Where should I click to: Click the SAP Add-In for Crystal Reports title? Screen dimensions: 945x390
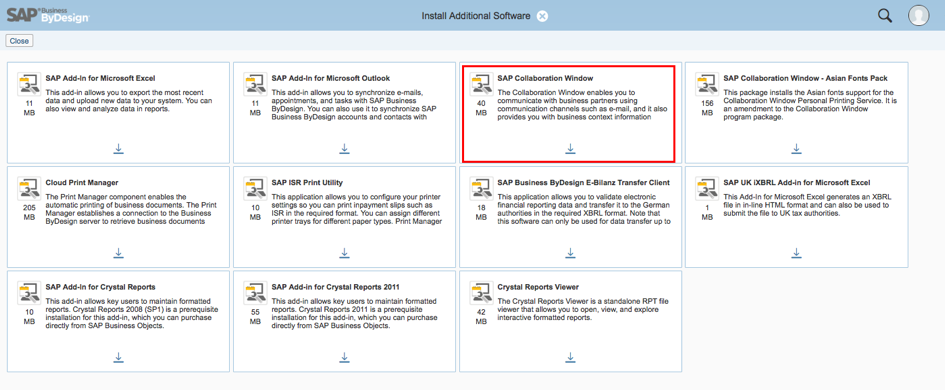click(x=101, y=287)
